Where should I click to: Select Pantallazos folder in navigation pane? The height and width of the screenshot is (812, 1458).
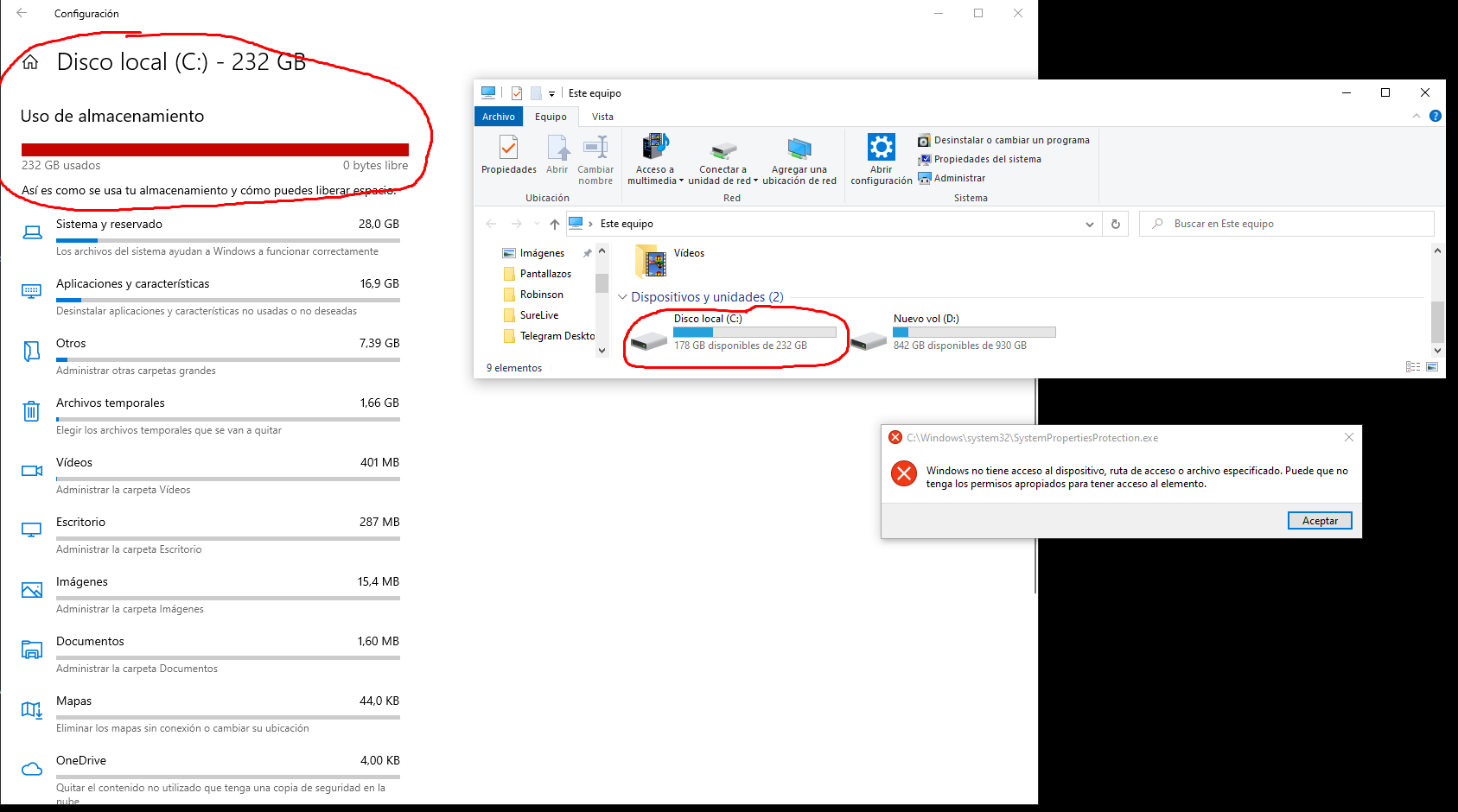click(x=545, y=274)
